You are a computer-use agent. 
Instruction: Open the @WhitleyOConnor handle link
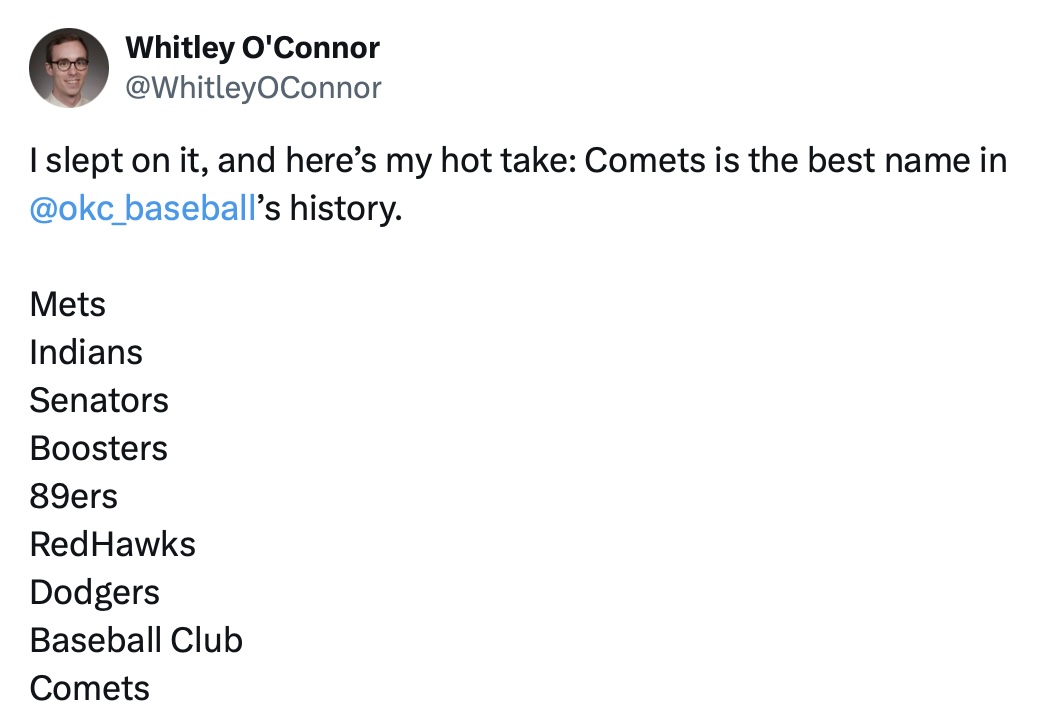[252, 88]
